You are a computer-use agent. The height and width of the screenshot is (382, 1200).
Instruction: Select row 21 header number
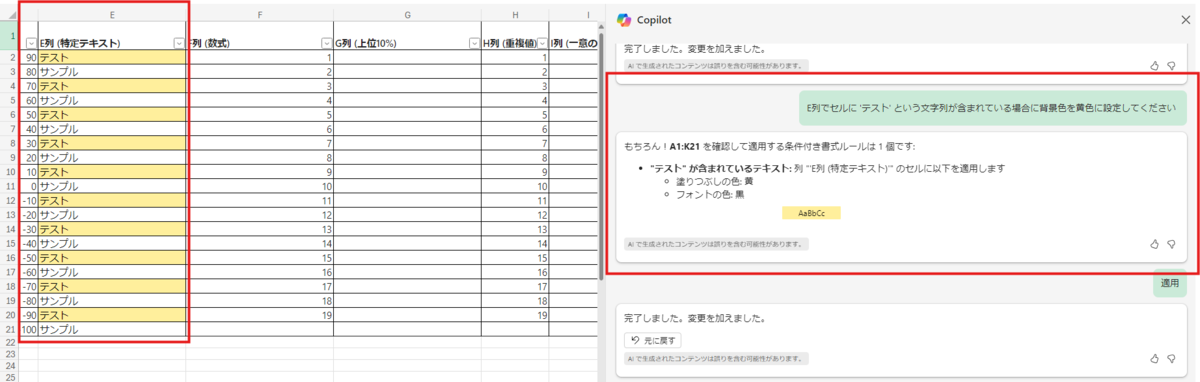click(10, 329)
